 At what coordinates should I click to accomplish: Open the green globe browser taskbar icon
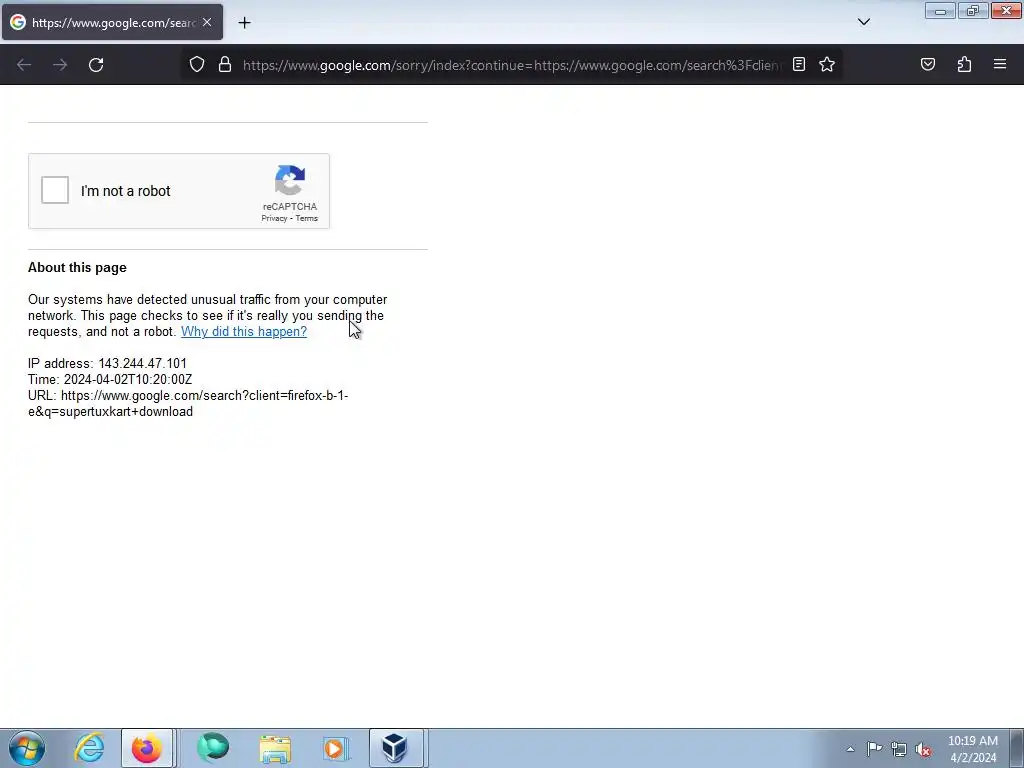tap(213, 748)
